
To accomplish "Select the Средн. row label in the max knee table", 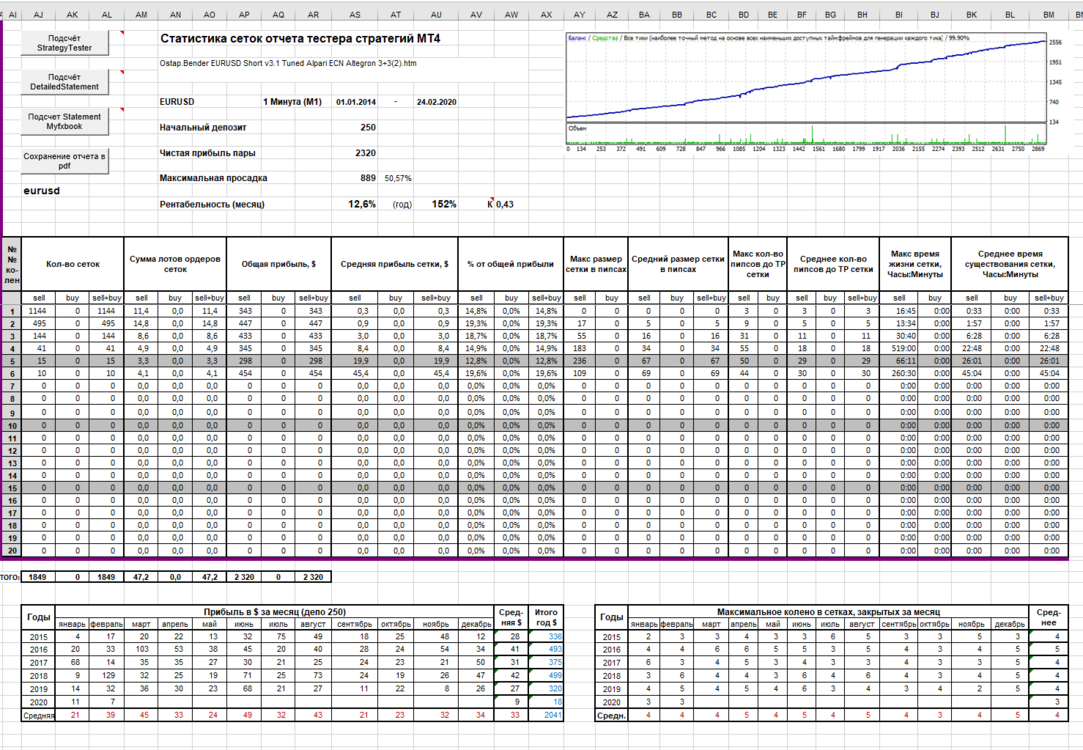I will coord(612,715).
